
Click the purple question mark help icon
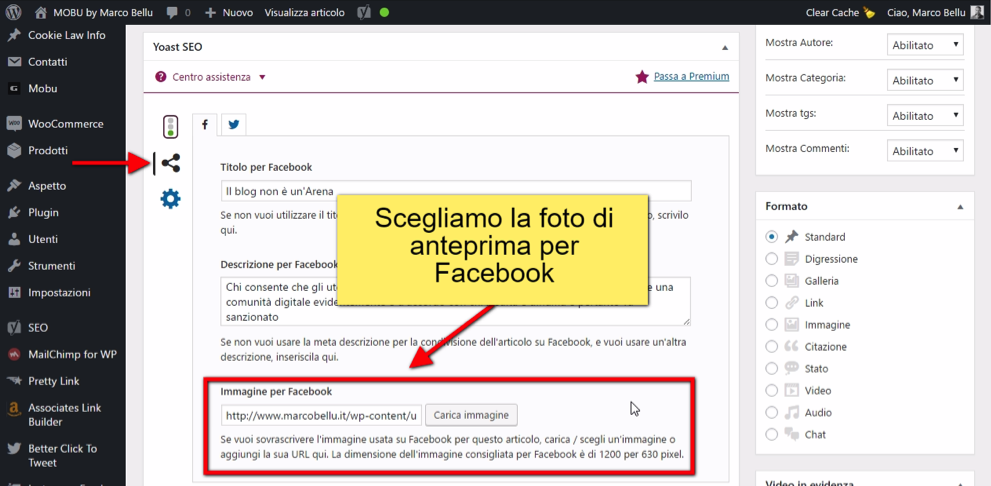(160, 77)
